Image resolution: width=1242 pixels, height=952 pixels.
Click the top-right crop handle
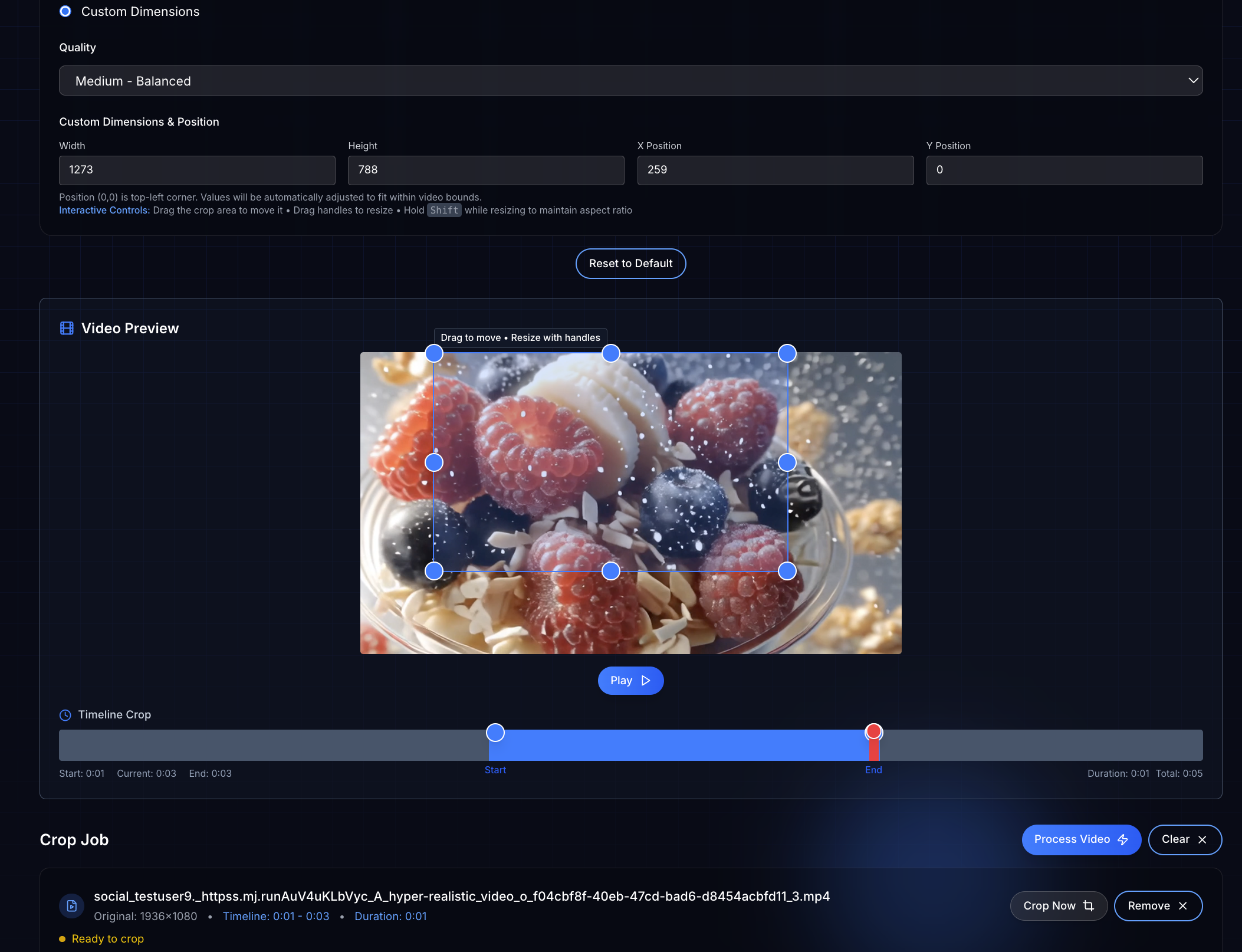pos(787,353)
